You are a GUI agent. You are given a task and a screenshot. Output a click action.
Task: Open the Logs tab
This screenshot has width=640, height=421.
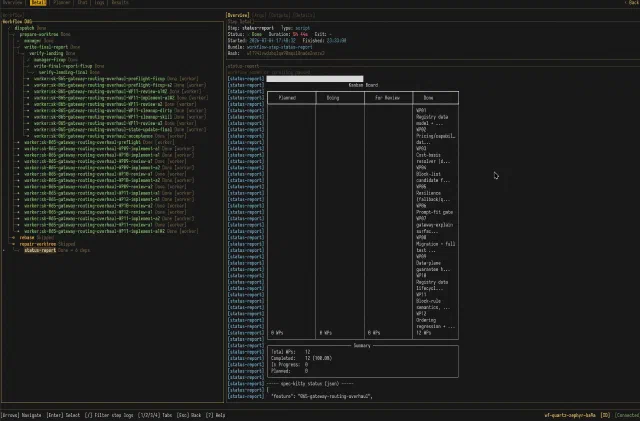point(99,2)
